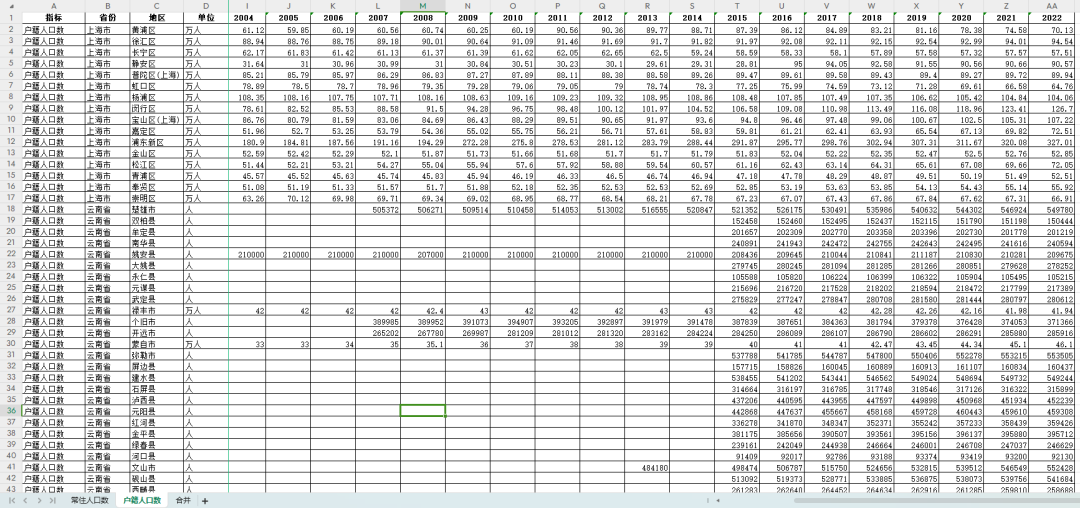This screenshot has width=1080, height=508.
Task: Go to first sheet using navigation arrow
Action: 13,500
